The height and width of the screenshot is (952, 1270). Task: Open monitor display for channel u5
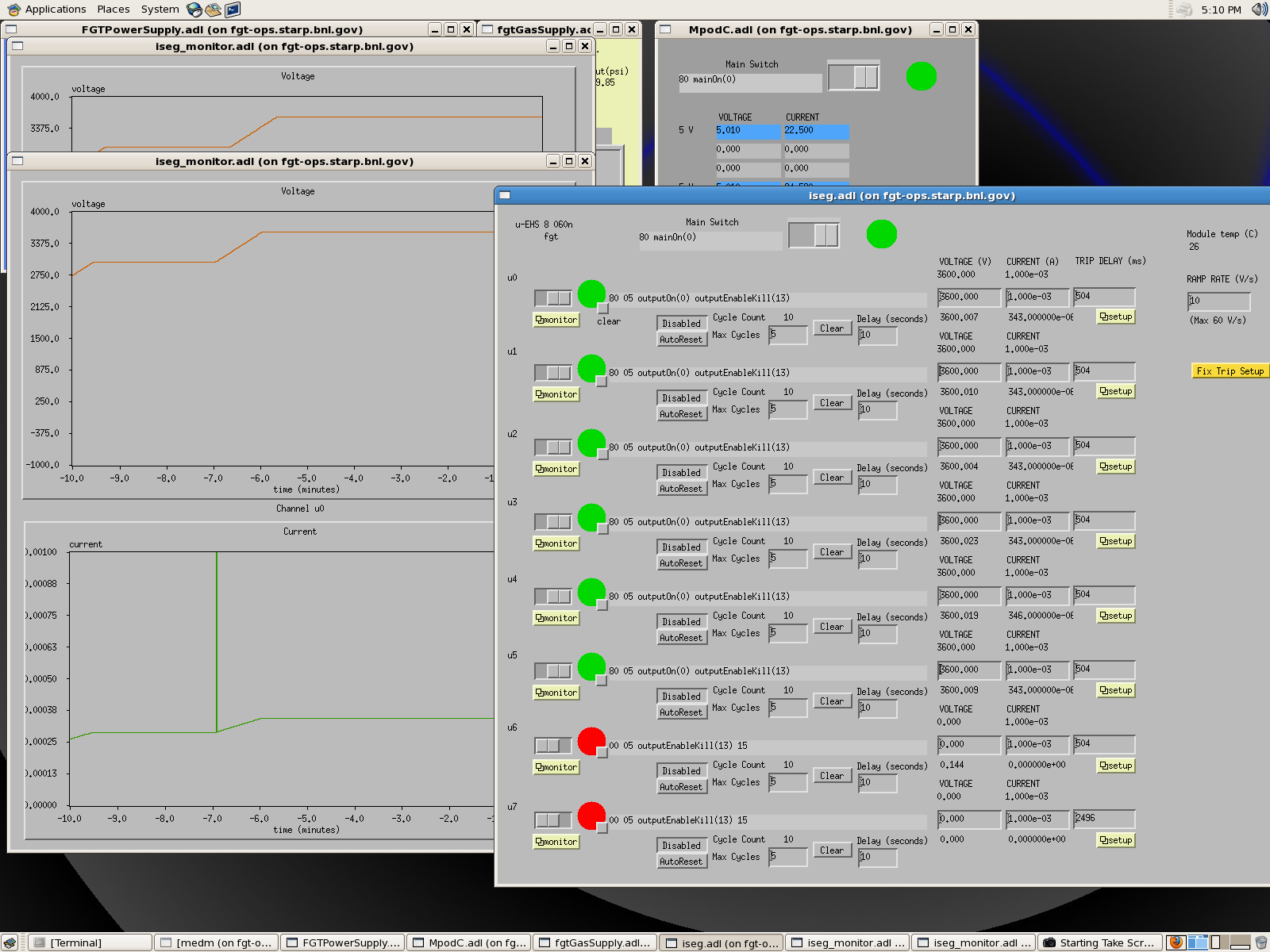click(x=556, y=693)
